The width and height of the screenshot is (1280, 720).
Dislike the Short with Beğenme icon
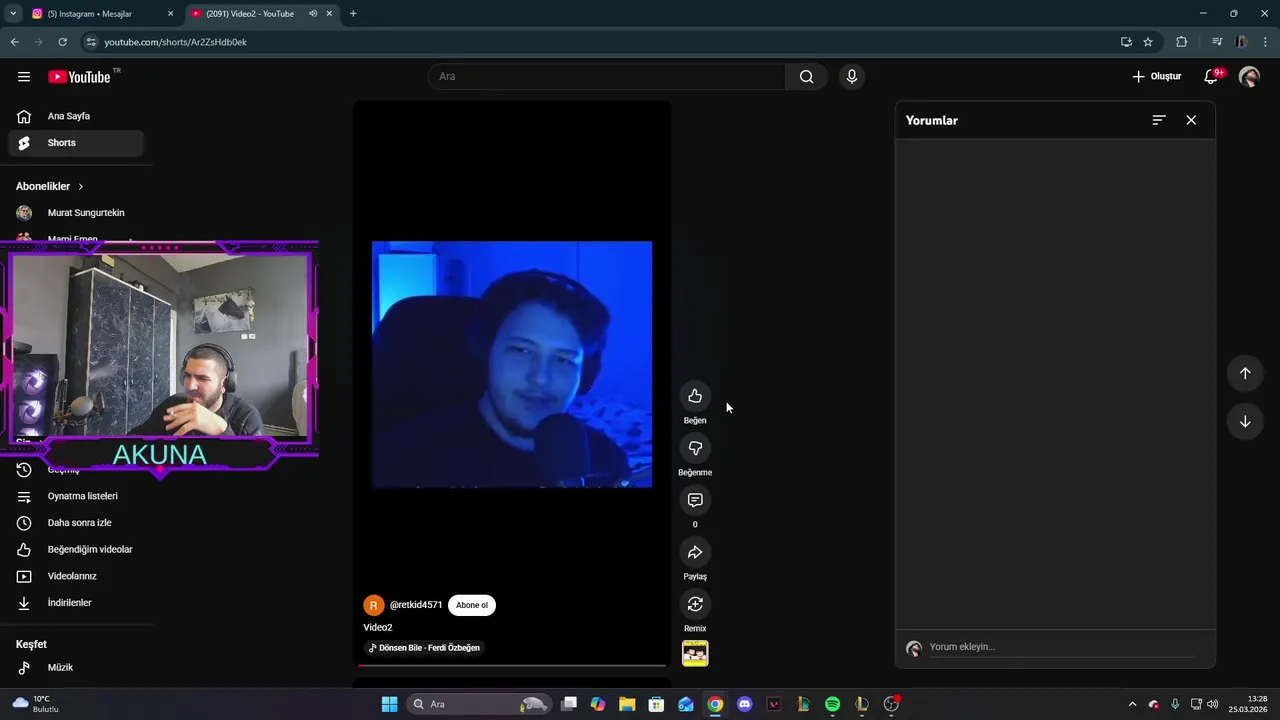(695, 448)
